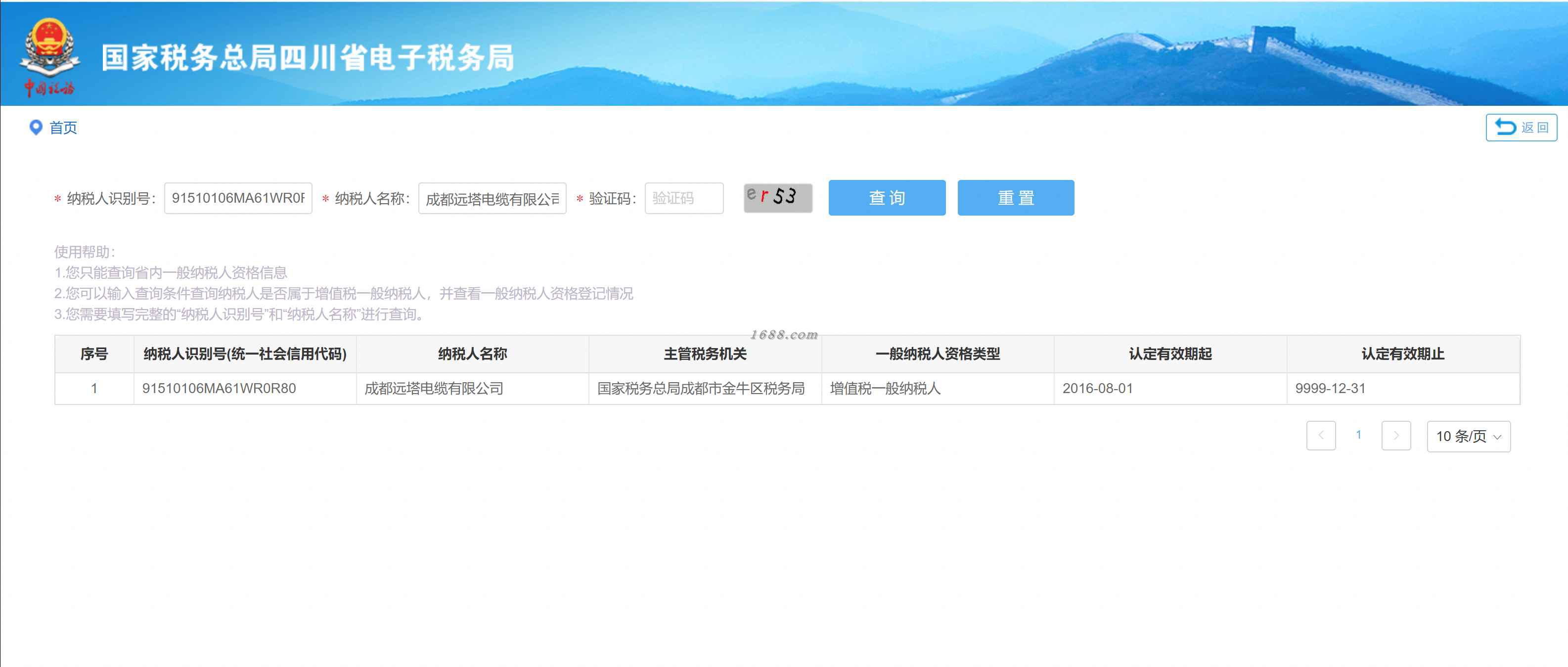The width and height of the screenshot is (1568, 667).
Task: Click row number 1 cell
Action: point(94,388)
